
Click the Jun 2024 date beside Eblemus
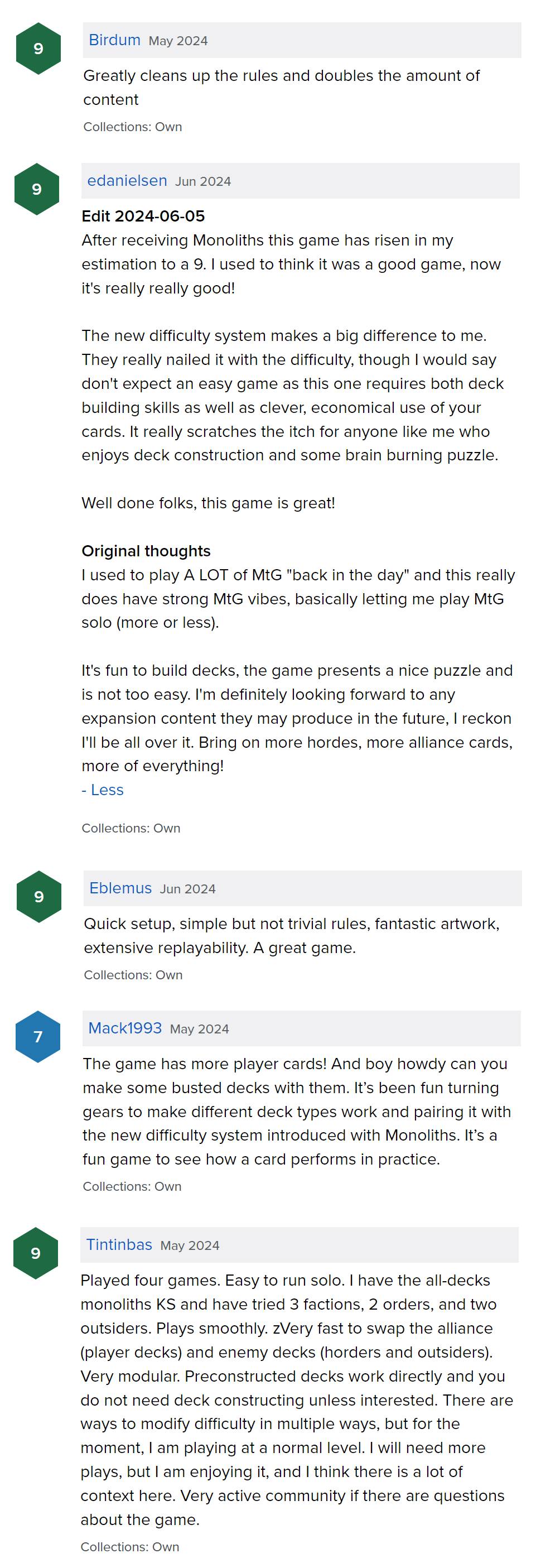click(188, 889)
